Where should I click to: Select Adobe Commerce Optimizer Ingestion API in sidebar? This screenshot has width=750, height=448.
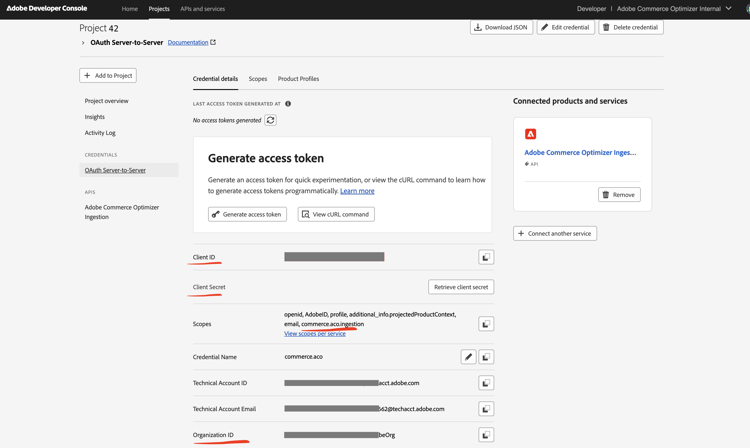[x=122, y=212]
